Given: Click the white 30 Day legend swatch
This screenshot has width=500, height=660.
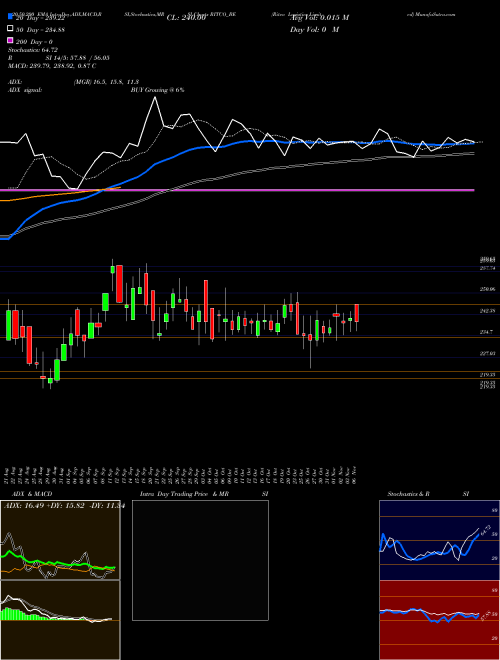Looking at the screenshot, I should coord(10,29).
